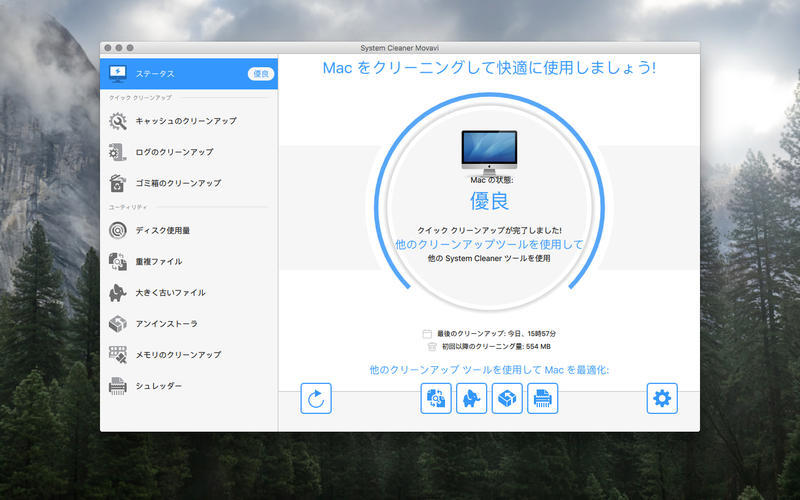The width and height of the screenshot is (800, 500).
Task: Click the shredder icon in sidebar
Action: (x=118, y=386)
